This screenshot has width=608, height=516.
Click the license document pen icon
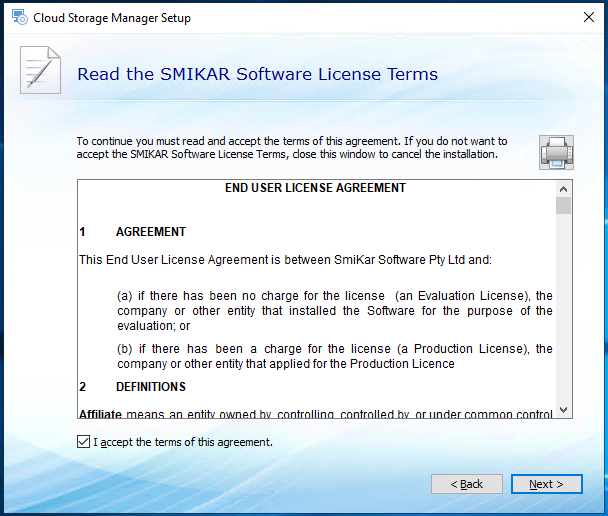point(40,70)
